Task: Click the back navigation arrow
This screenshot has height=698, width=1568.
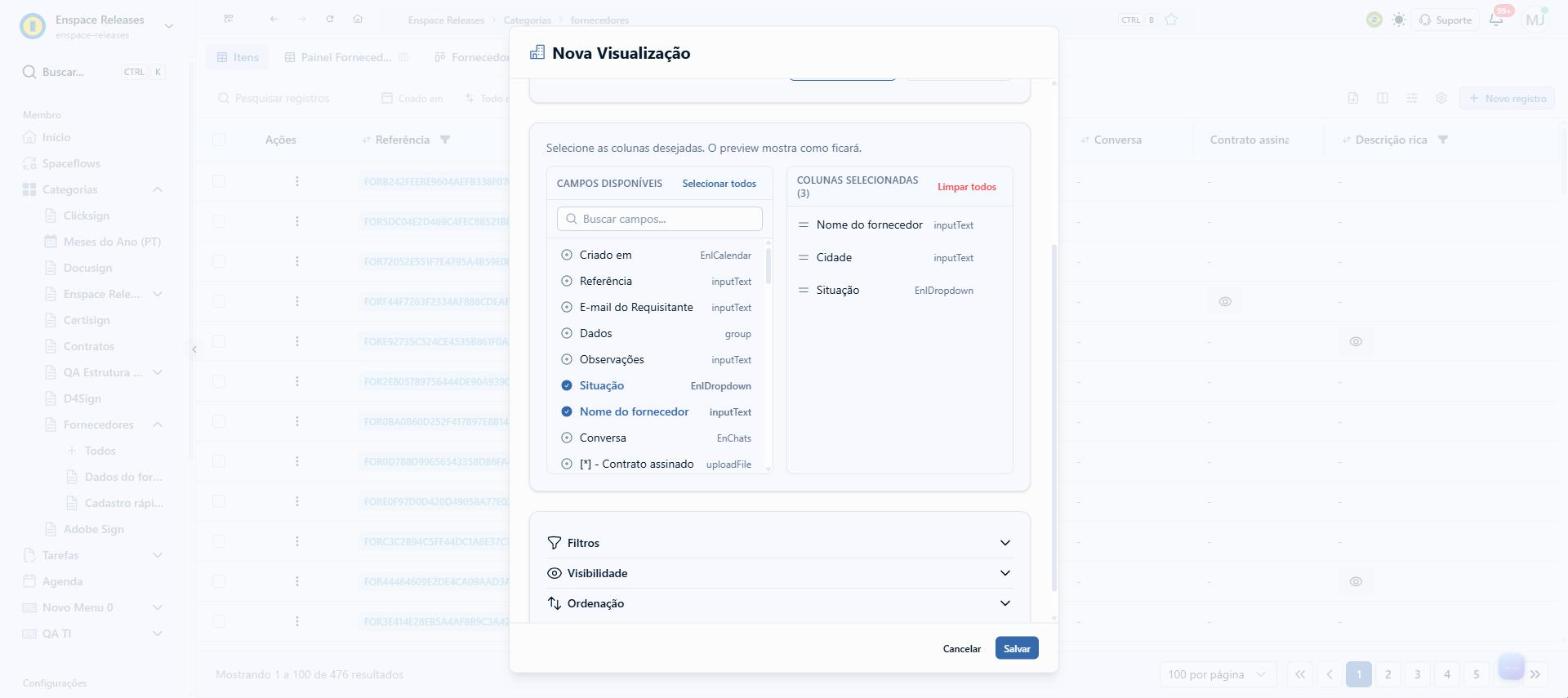Action: pos(274,19)
